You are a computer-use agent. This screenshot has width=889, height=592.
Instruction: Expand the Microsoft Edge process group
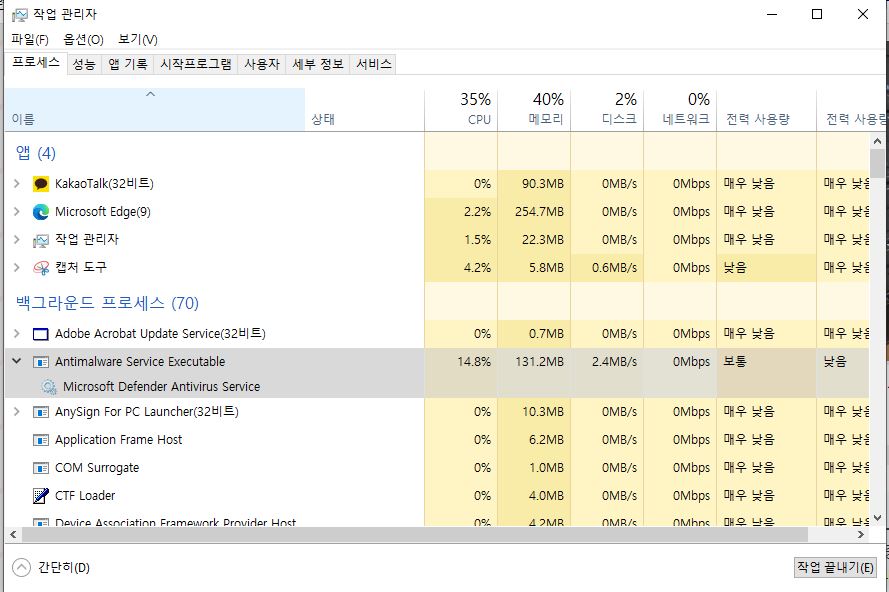coord(16,212)
